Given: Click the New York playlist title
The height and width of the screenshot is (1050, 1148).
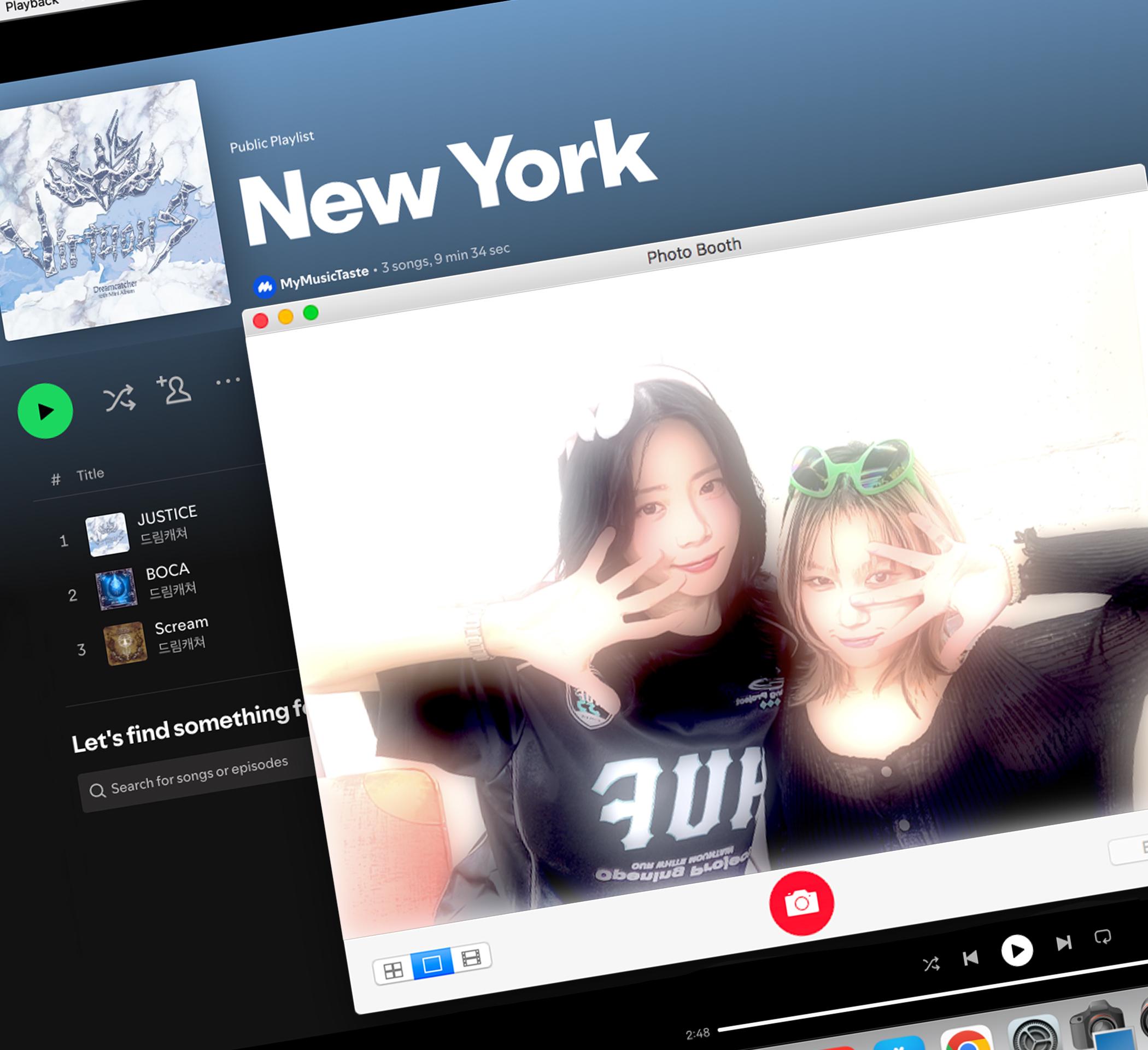Looking at the screenshot, I should coord(448,182).
